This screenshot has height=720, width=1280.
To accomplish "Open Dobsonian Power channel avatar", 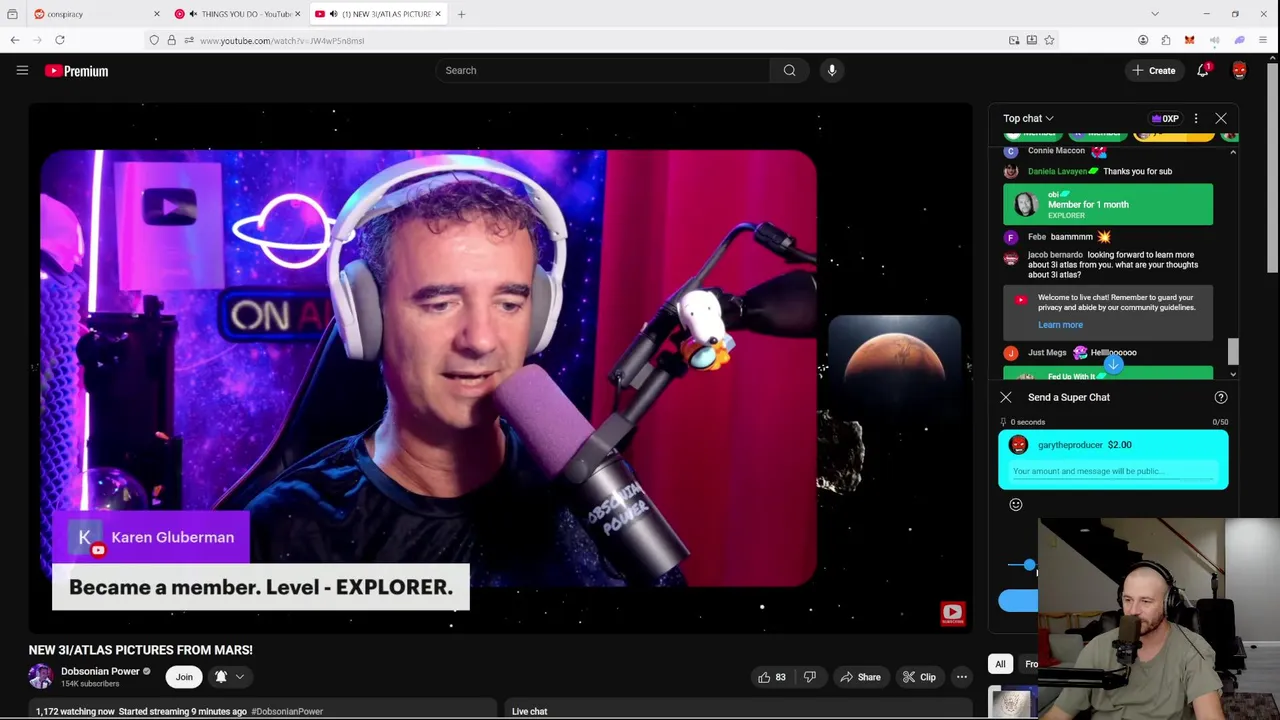I will tap(41, 676).
